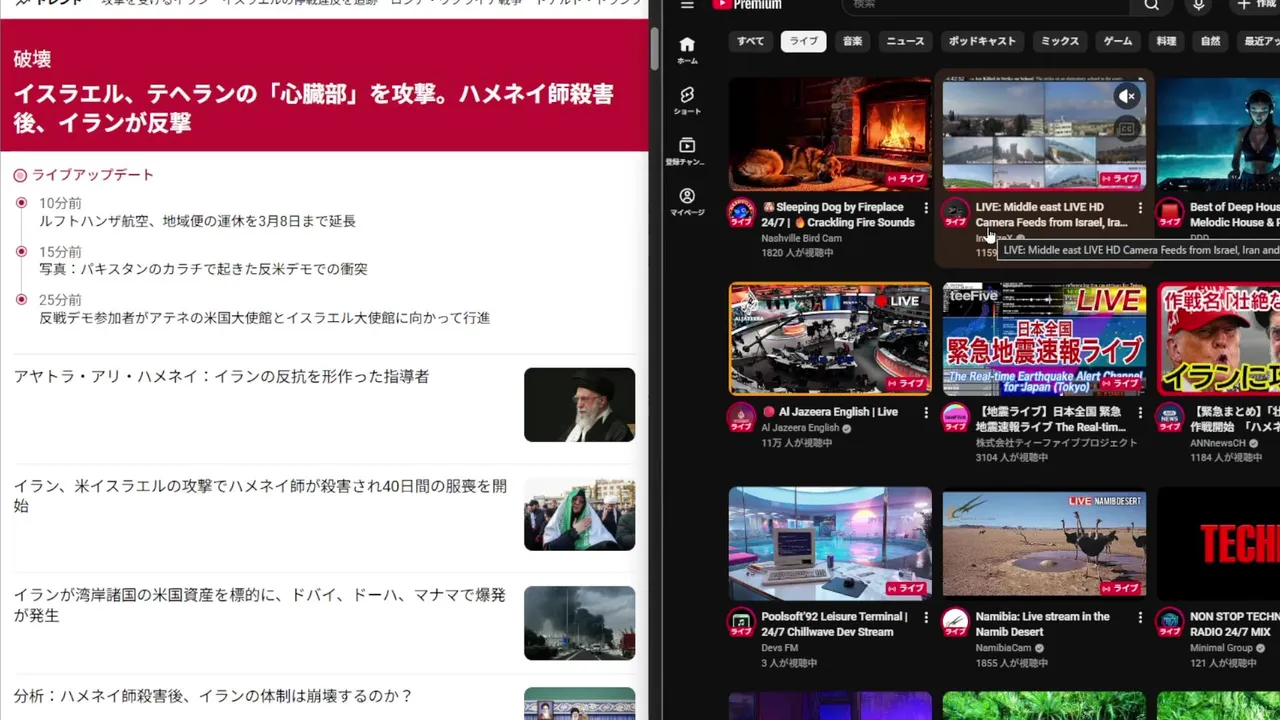
Task: Click the NamibiaCam channel avatar
Action: 956,623
